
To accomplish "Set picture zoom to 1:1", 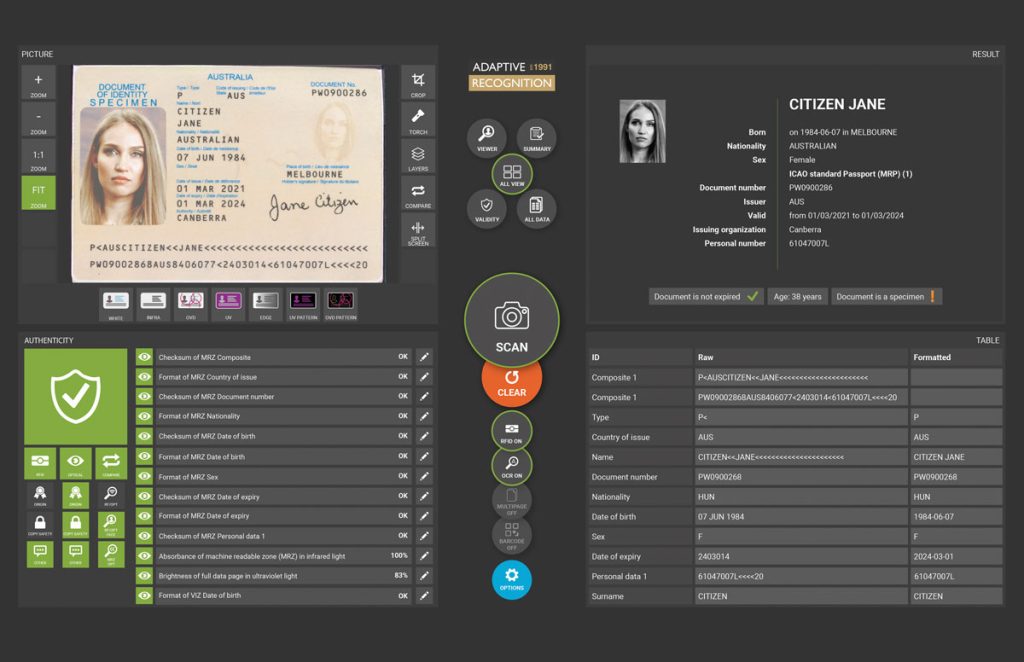I will [x=38, y=157].
